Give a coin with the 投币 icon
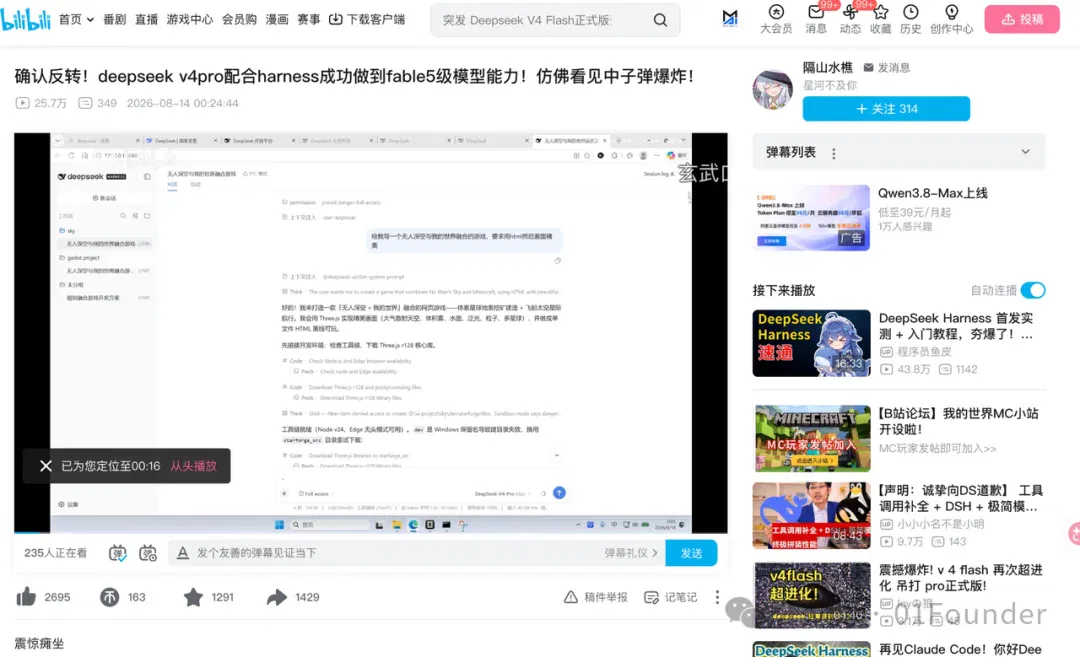The image size is (1080, 657). click(x=110, y=597)
